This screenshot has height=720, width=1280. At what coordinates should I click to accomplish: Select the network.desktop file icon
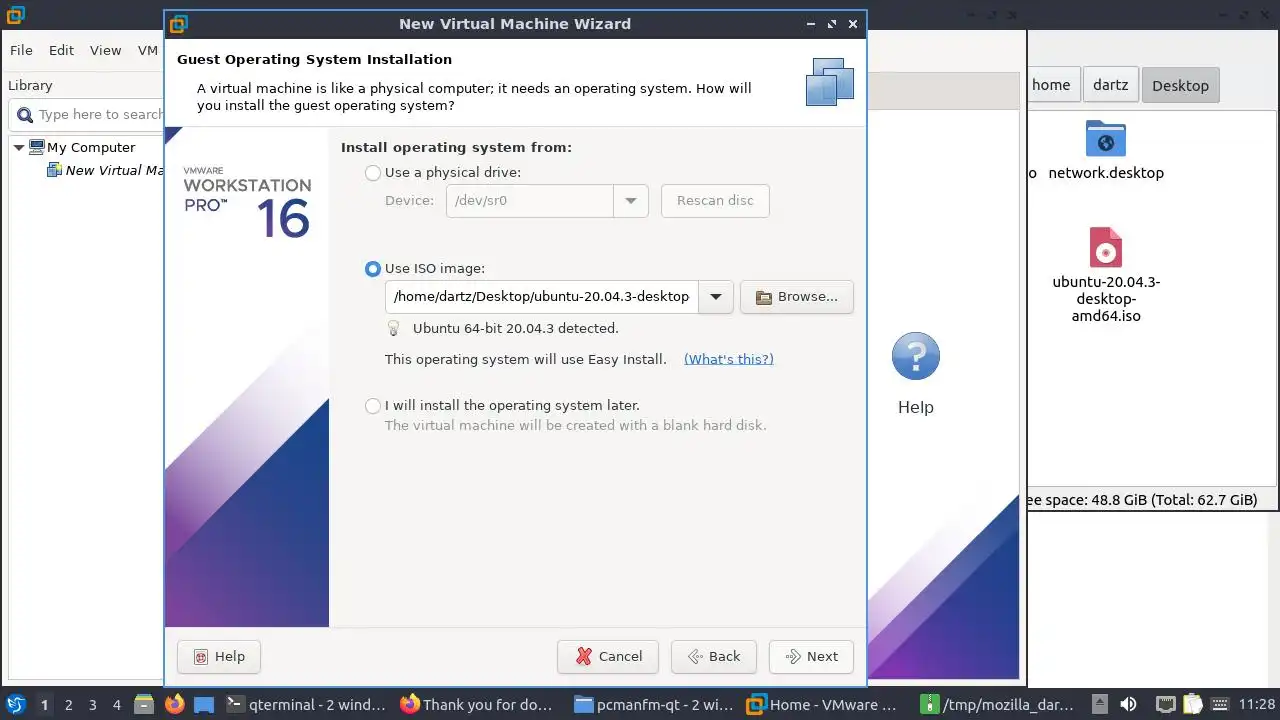point(1105,139)
